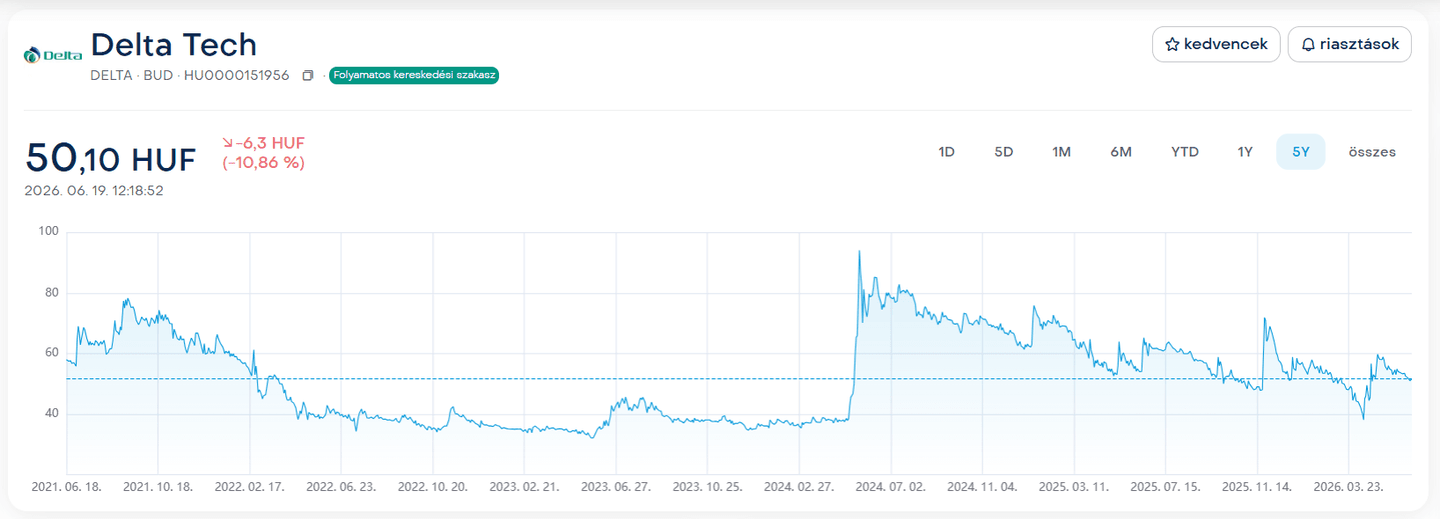Click the -6,3 HUF change value
The image size is (1440, 519).
pos(263,143)
